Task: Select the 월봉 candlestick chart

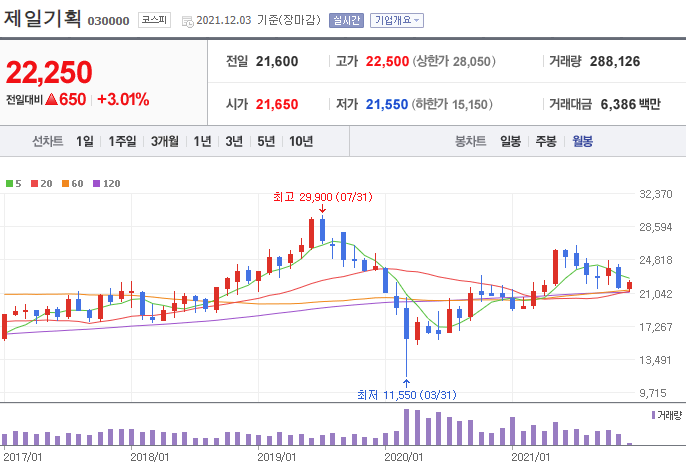Action: point(582,141)
